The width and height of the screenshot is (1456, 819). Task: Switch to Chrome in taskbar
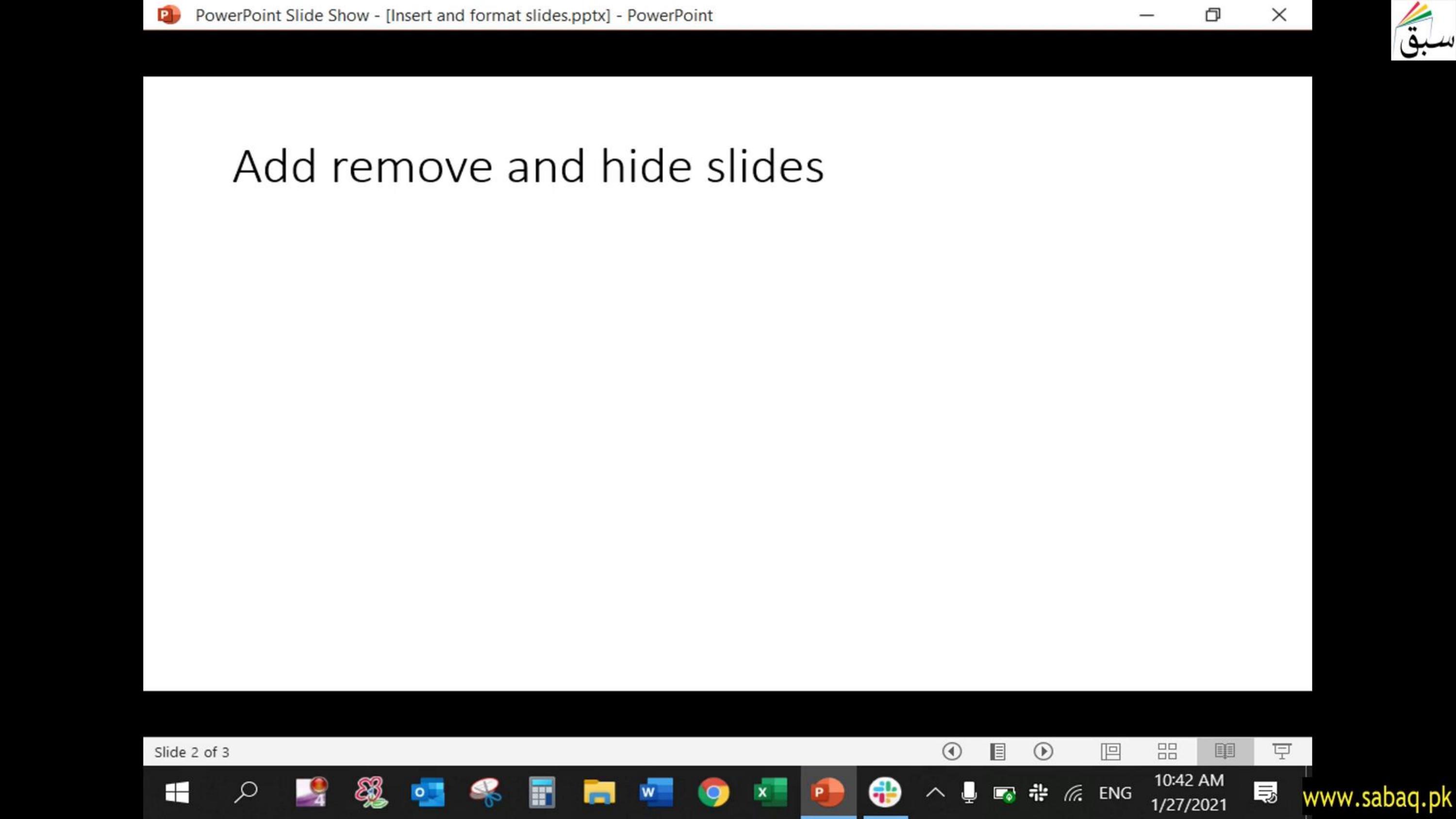(713, 792)
